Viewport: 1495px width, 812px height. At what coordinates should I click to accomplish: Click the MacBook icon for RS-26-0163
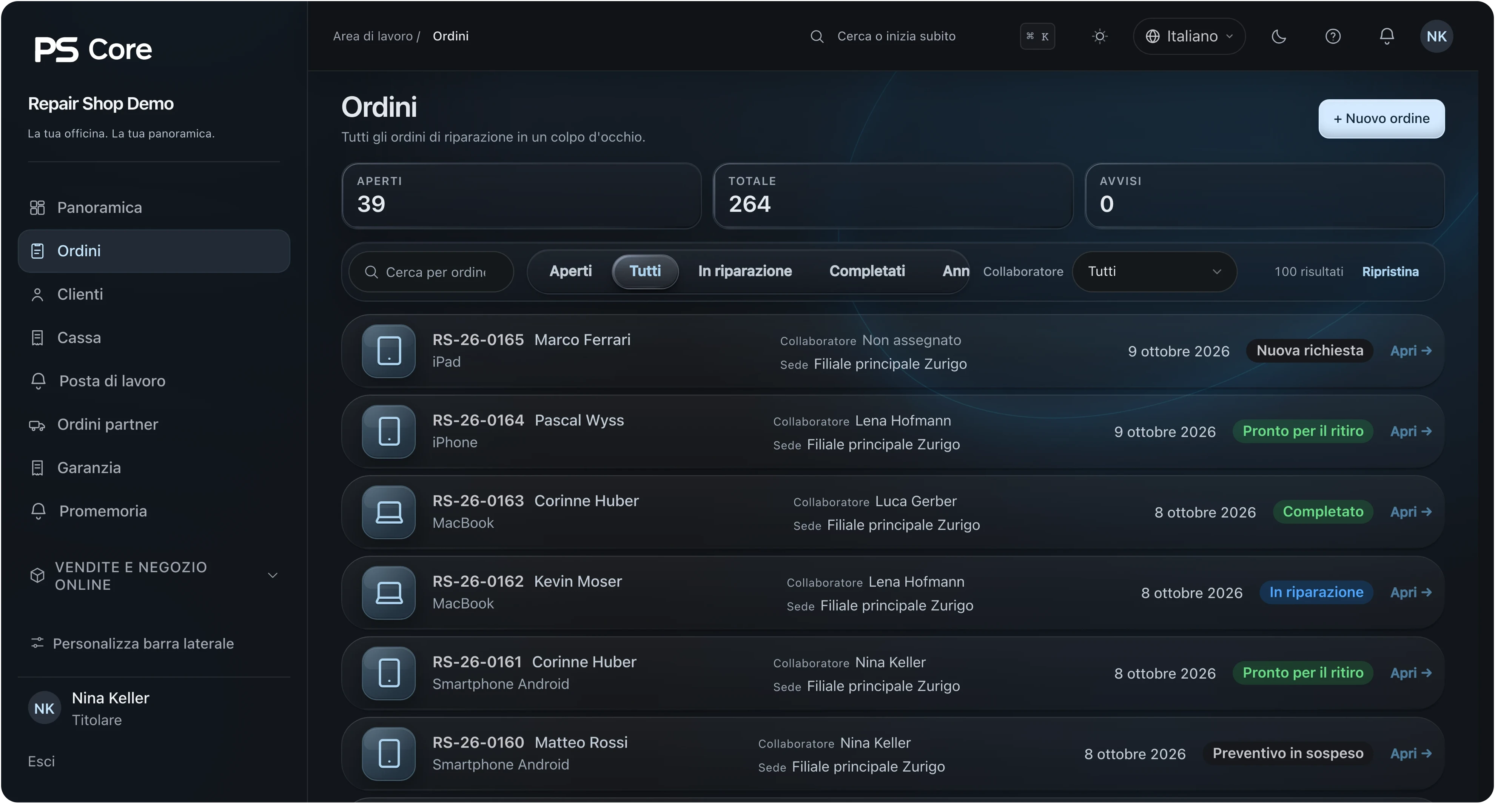(x=389, y=513)
